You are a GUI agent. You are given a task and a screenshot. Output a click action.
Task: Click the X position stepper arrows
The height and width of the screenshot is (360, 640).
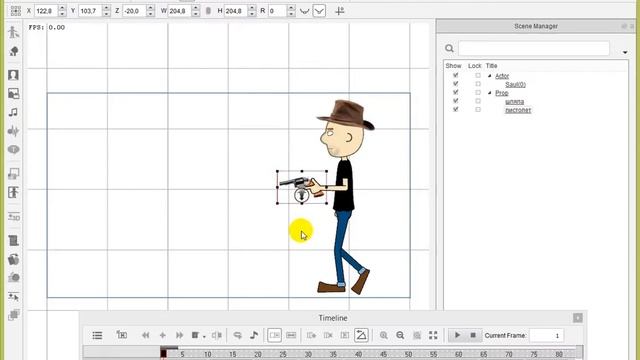point(62,11)
